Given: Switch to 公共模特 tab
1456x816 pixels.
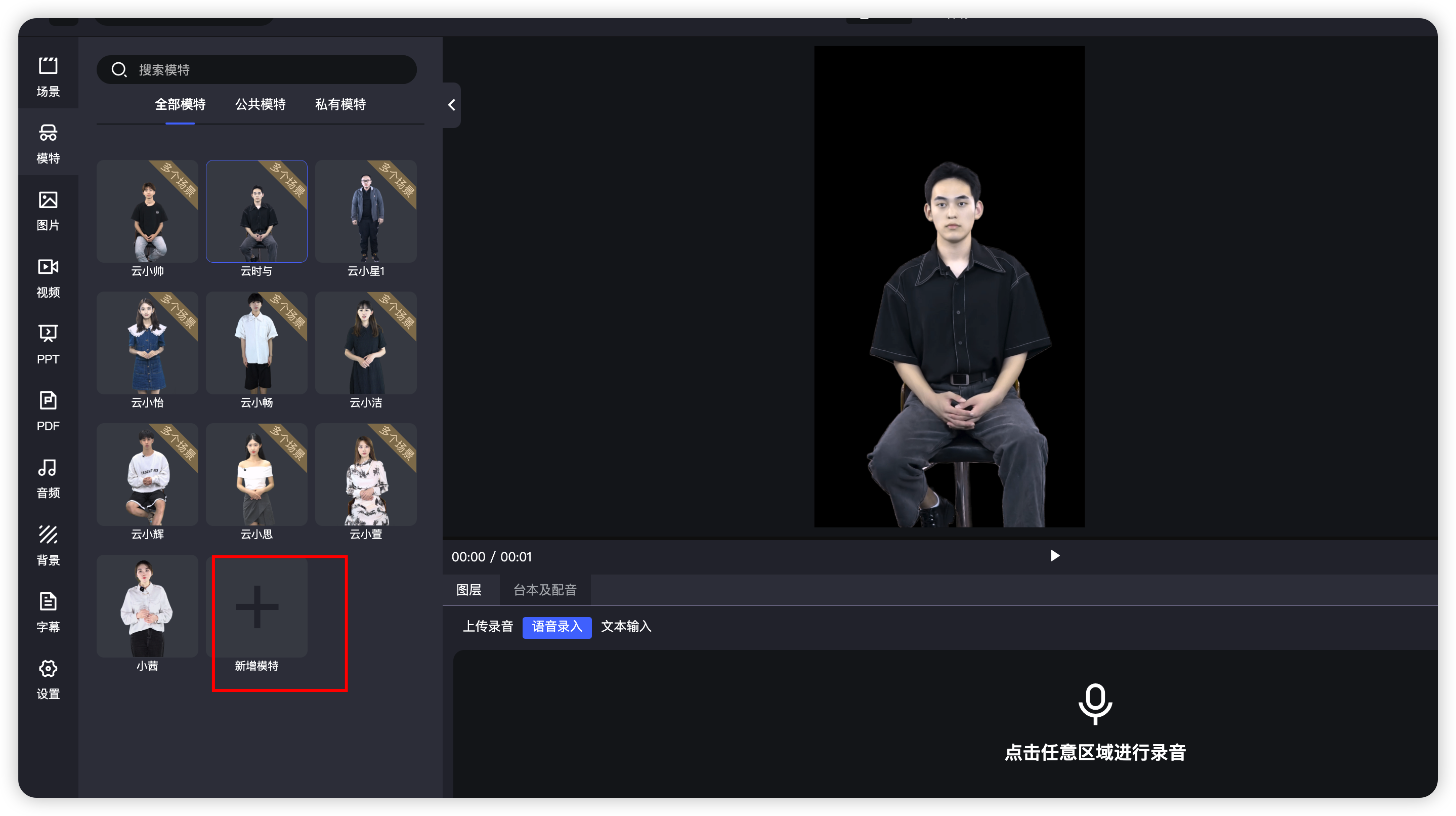Looking at the screenshot, I should point(260,104).
